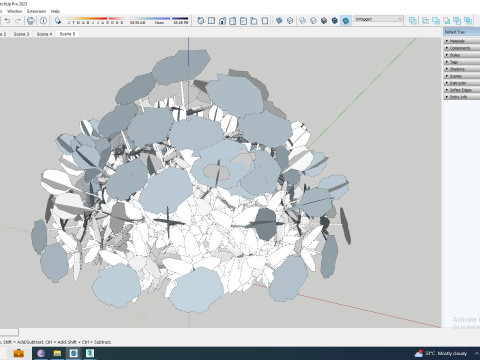Open the Window menu
This screenshot has width=480, height=360.
coord(15,11)
